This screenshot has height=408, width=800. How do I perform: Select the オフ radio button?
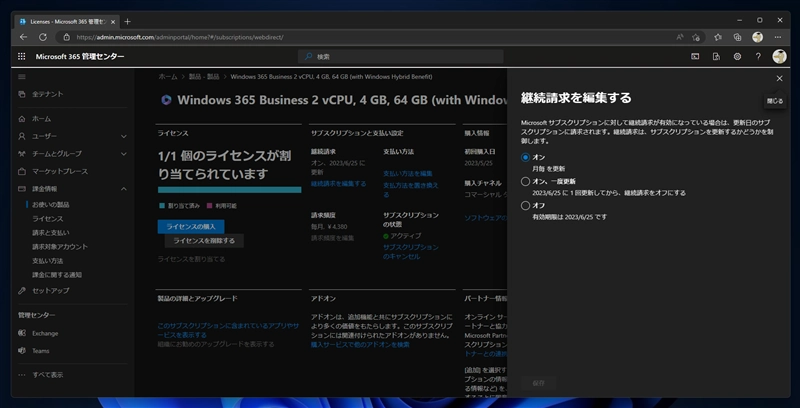click(x=526, y=206)
